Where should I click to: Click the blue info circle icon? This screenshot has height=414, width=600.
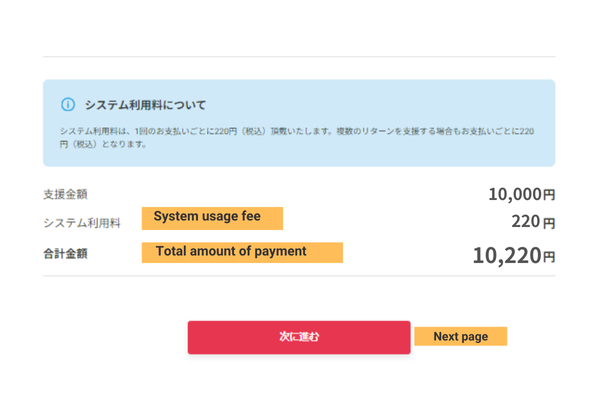pos(68,104)
